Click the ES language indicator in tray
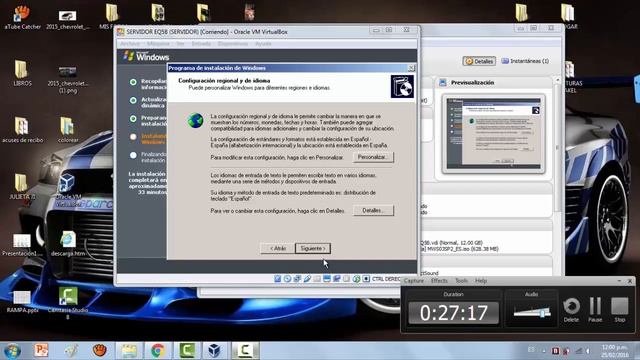This screenshot has height=360, width=640. [531, 350]
